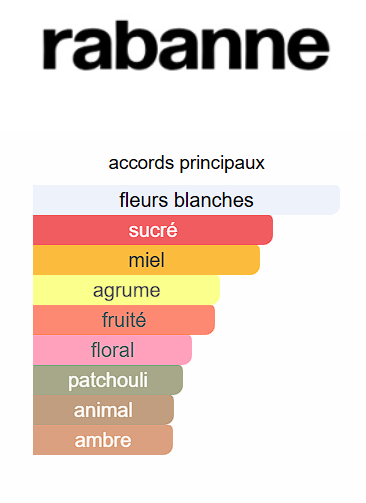The width and height of the screenshot is (366, 503).
Task: Click the brown animal accord bar
Action: click(x=103, y=410)
